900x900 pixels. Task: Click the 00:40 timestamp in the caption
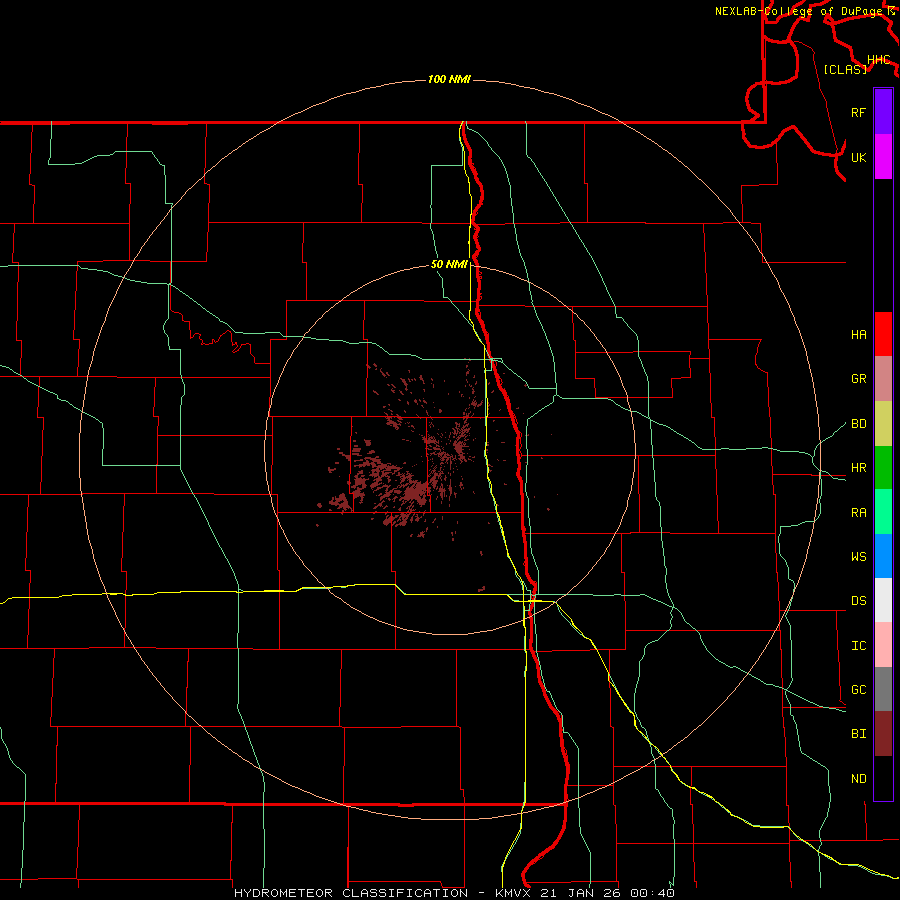652,893
